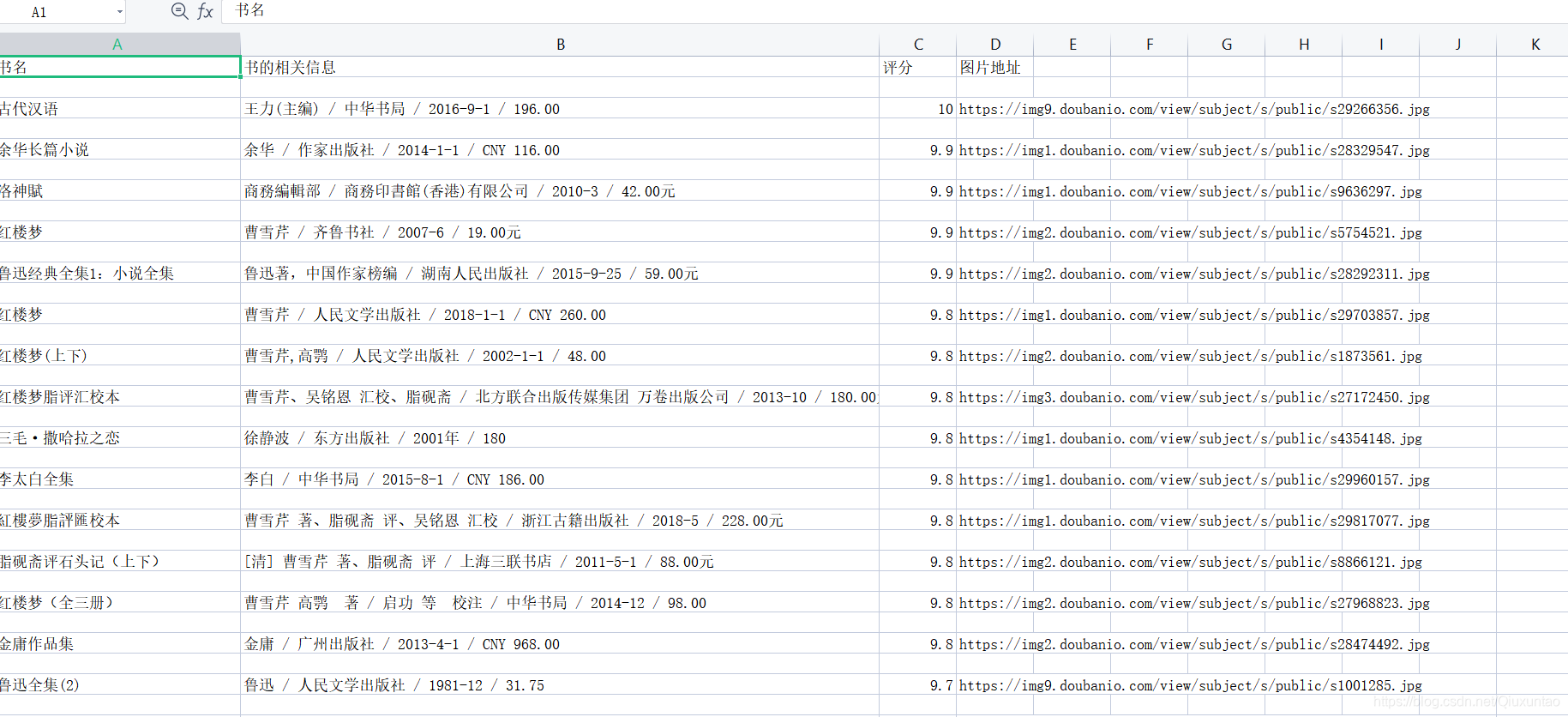Select the image URL ending s29703857.jpg

point(1194,315)
